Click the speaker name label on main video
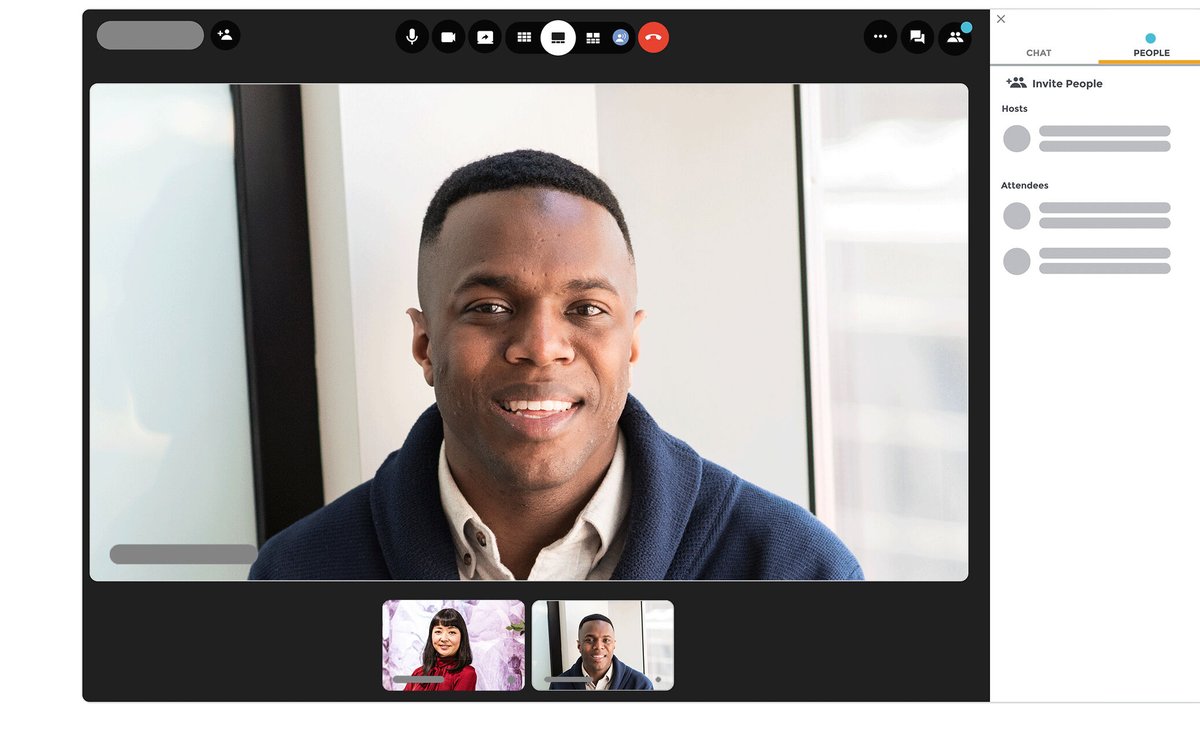 (x=183, y=554)
